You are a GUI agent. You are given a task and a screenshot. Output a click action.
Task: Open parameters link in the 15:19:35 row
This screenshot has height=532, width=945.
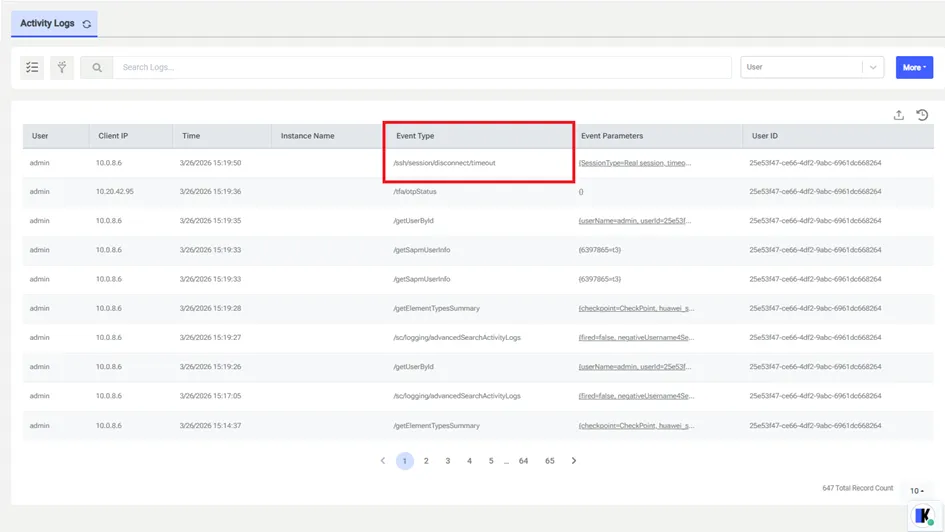635,221
